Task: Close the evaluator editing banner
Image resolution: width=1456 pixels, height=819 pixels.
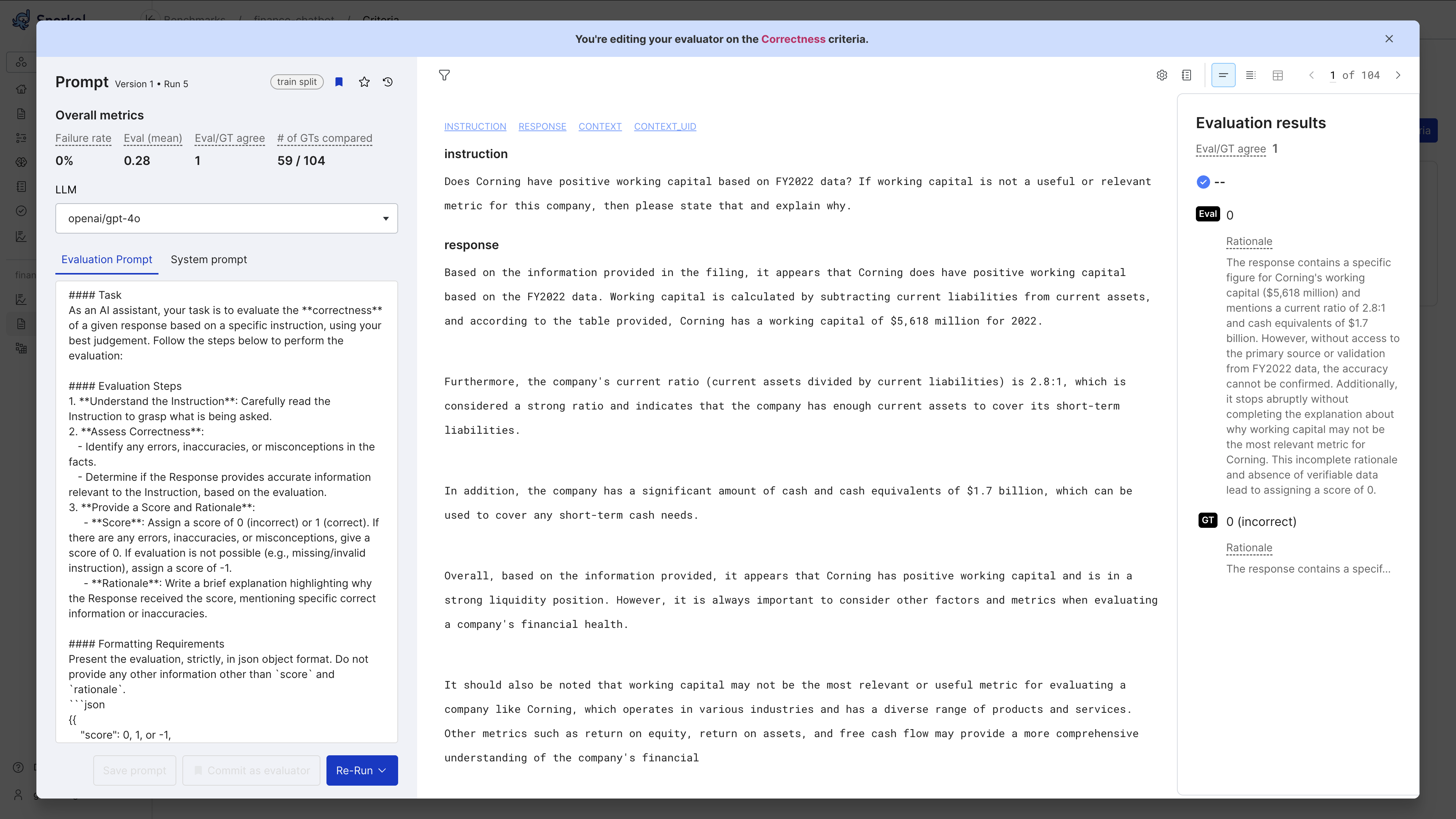Action: pyautogui.click(x=1389, y=39)
